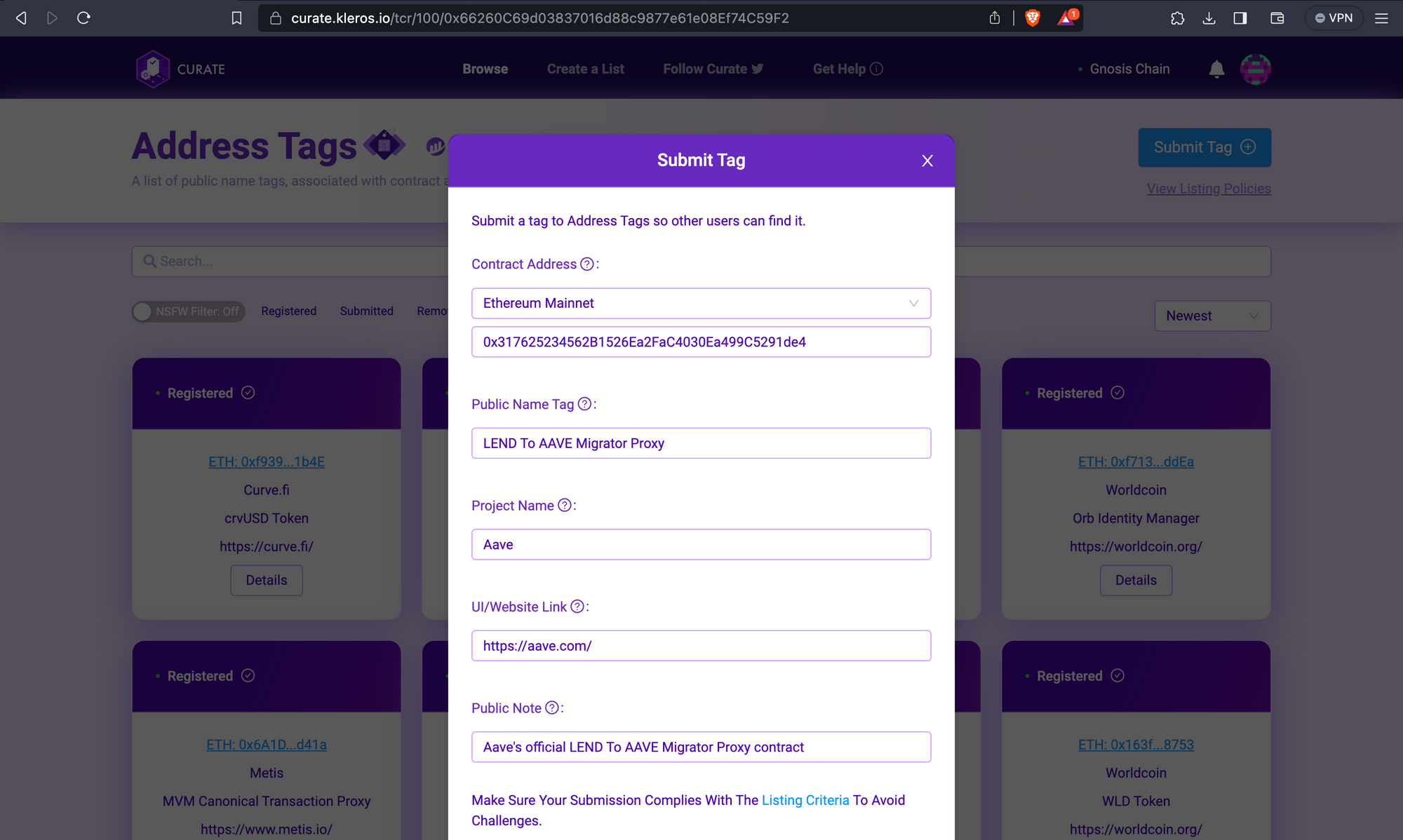Viewport: 1403px width, 840px height.
Task: Click the Public Name Tag help icon
Action: tap(584, 404)
